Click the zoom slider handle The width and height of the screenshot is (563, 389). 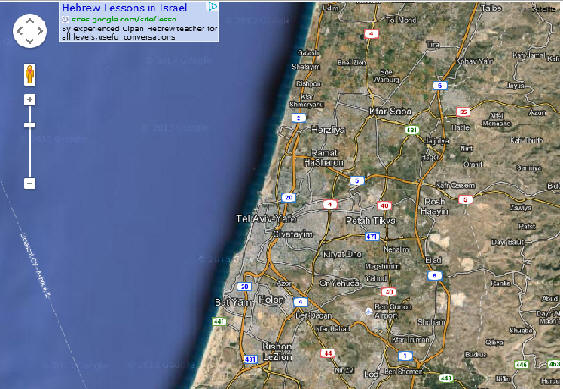point(29,125)
